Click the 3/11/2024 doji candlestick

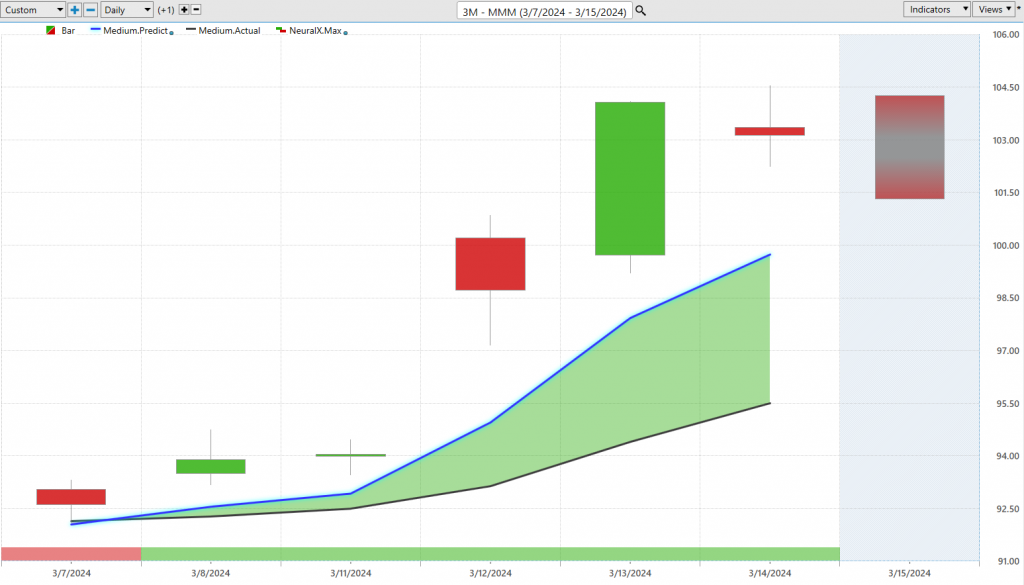[351, 455]
